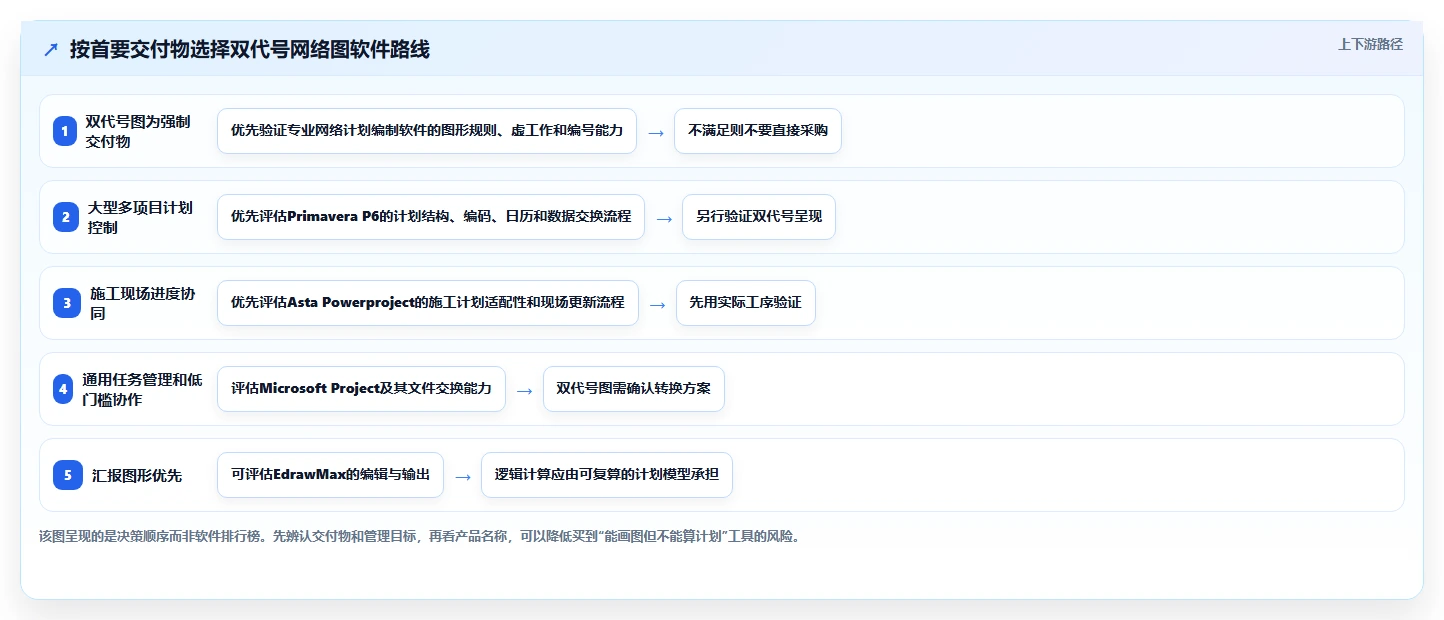Click the arrow before 另行验证双代号呈现

click(664, 218)
